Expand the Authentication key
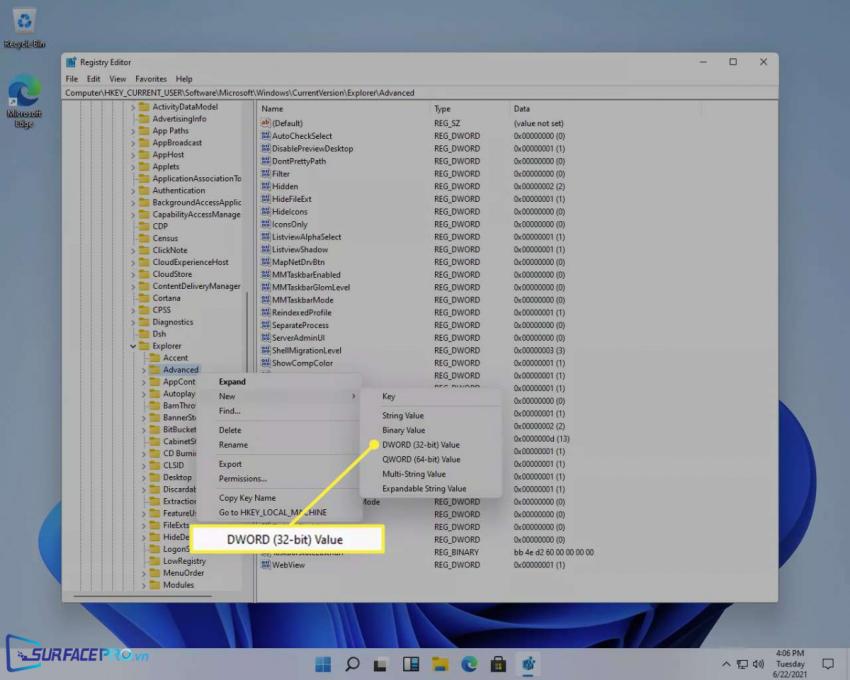Screen dimensions: 850x680 (x=133, y=191)
